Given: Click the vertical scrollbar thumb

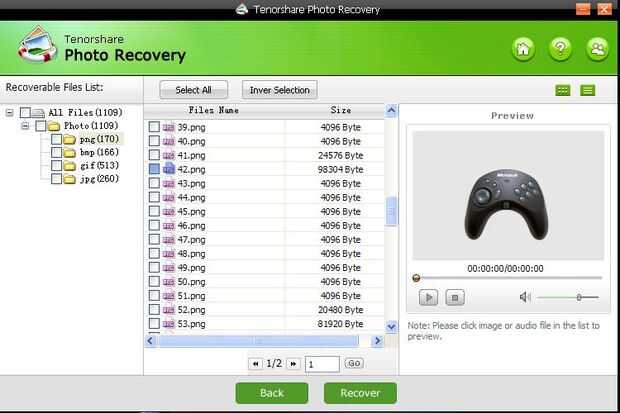Looking at the screenshot, I should 391,211.
